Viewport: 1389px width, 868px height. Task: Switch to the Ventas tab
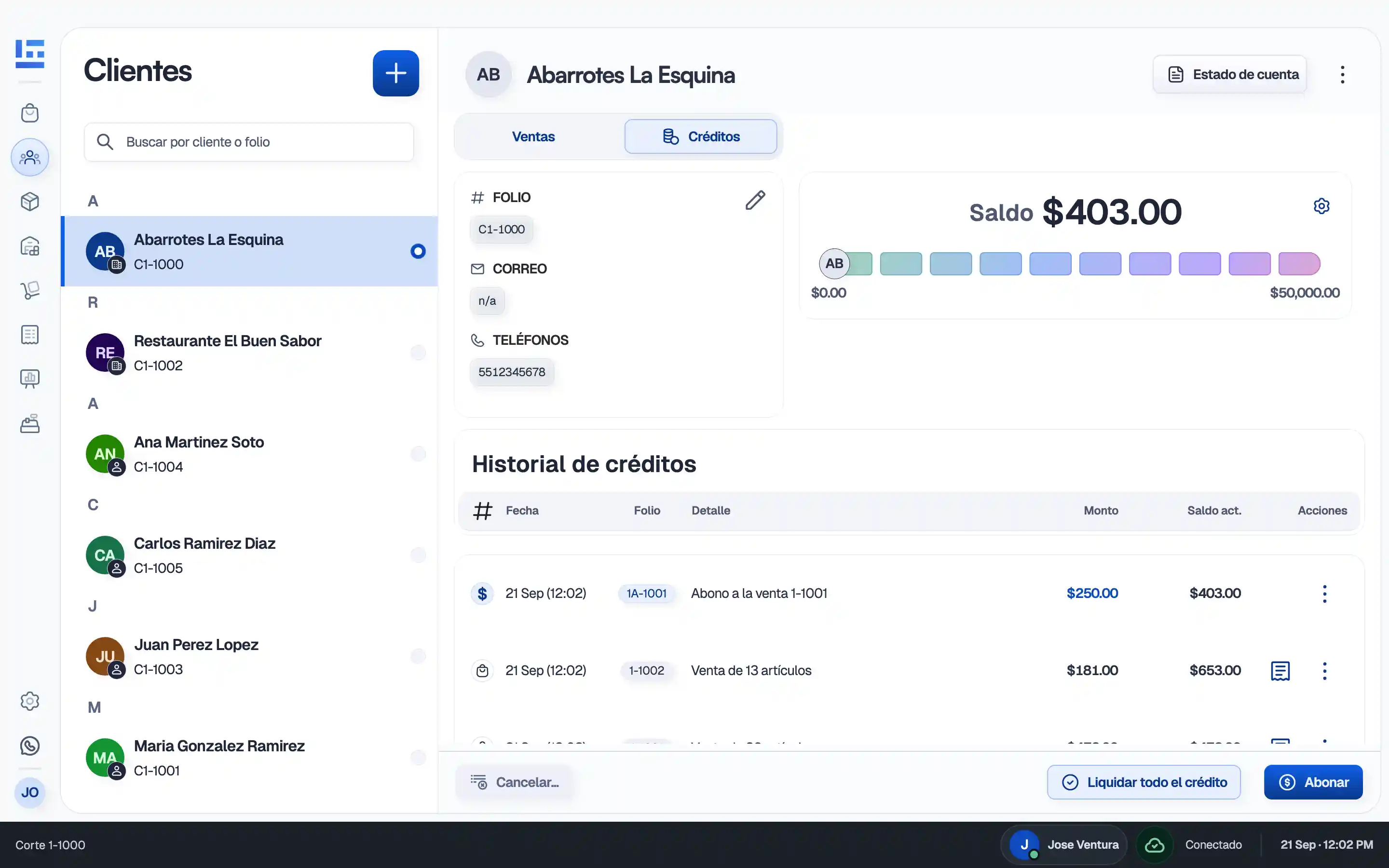[533, 136]
